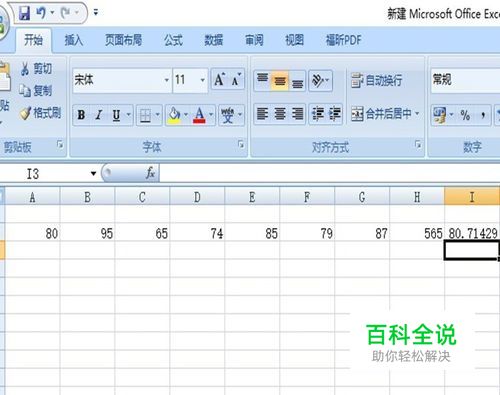This screenshot has height=395, width=500.
Task: Click the percent style icon
Action: pos(465,115)
